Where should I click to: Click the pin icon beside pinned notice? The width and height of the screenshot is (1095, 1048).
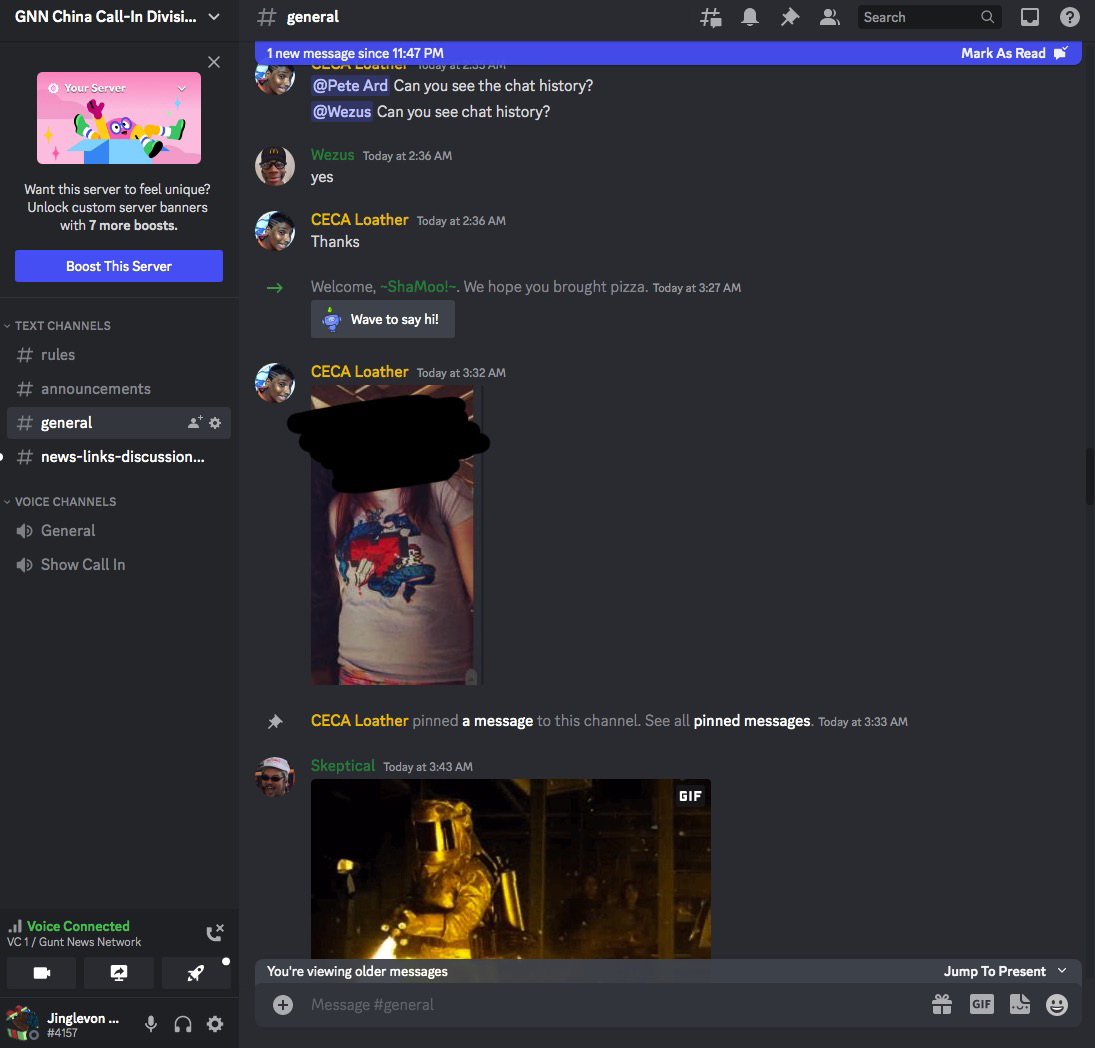click(x=275, y=721)
